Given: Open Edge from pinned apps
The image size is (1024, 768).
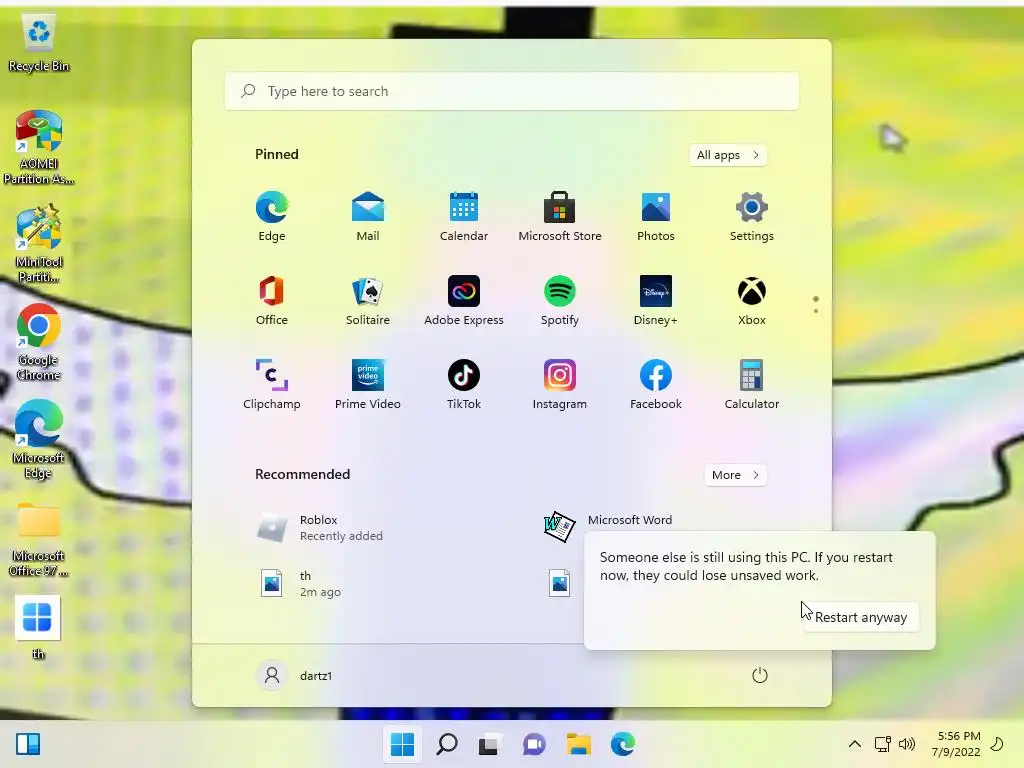Looking at the screenshot, I should click(272, 217).
